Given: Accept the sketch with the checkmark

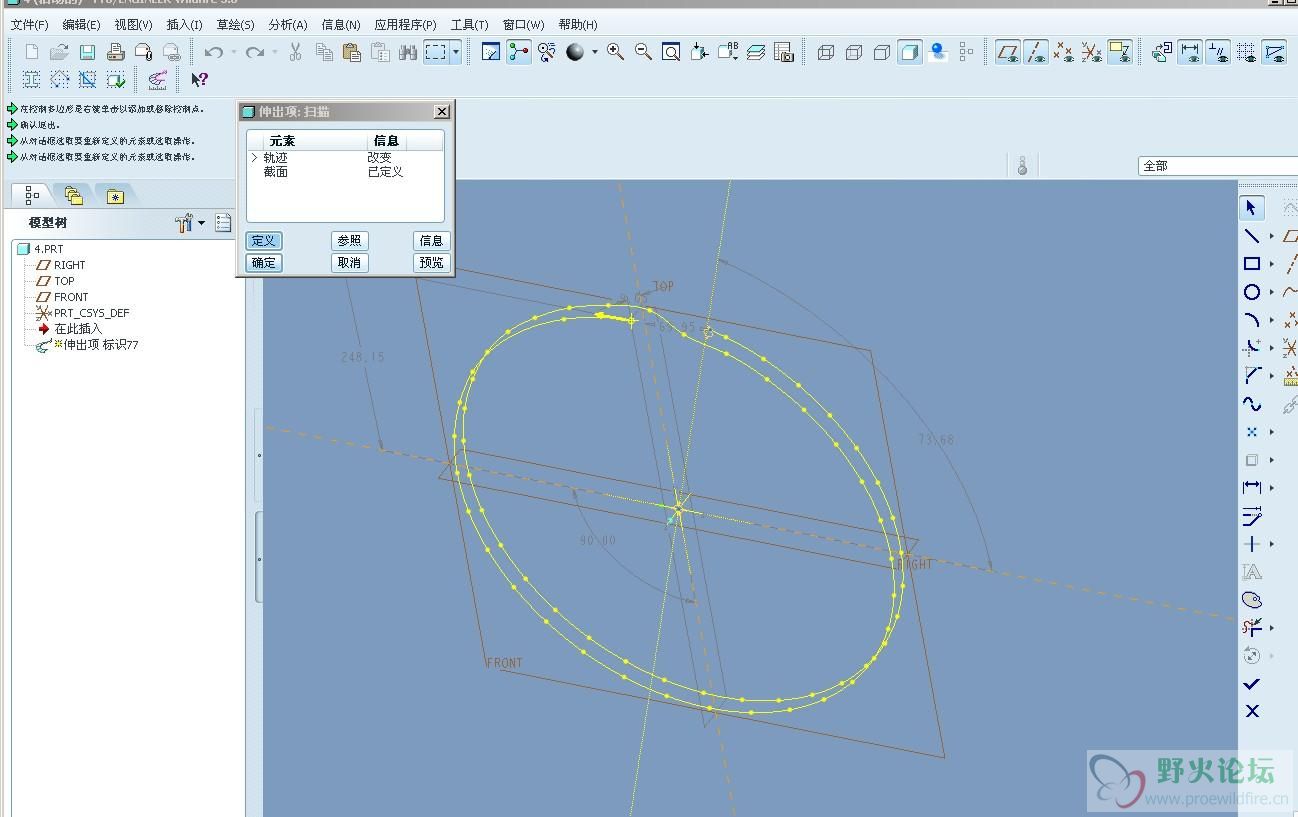Looking at the screenshot, I should point(1251,684).
